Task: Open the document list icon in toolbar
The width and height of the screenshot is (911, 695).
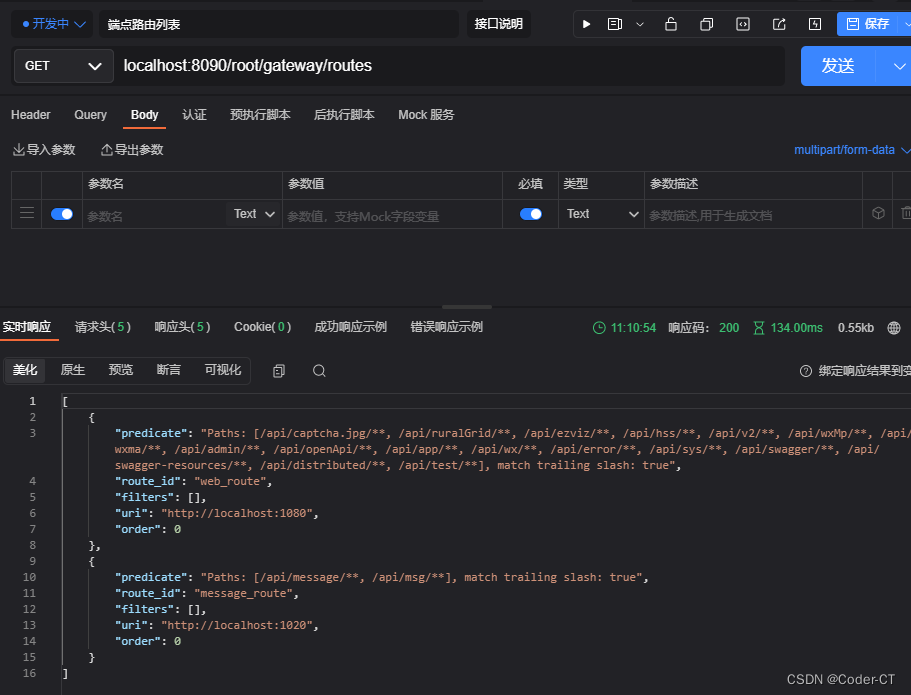Action: (615, 24)
